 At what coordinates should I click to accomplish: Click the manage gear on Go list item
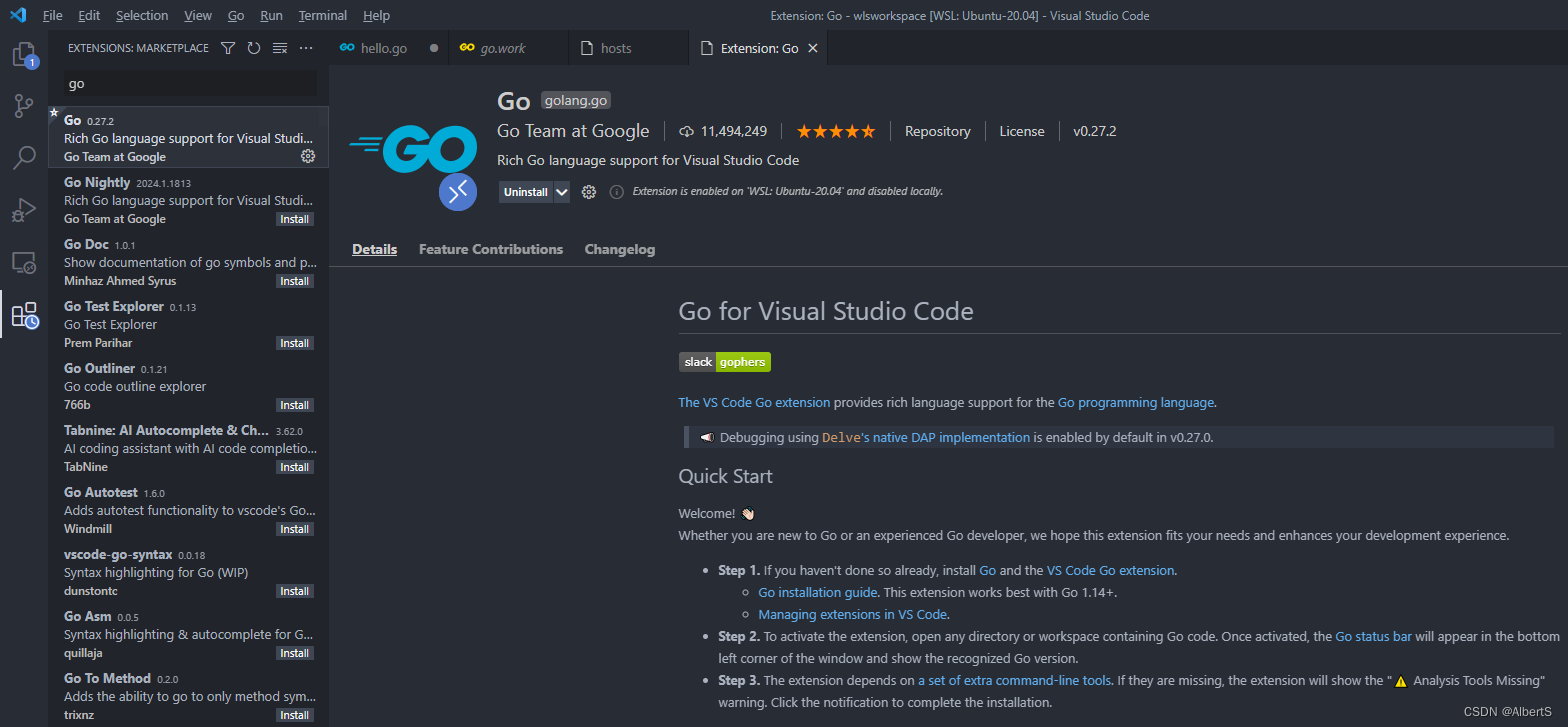pos(308,156)
